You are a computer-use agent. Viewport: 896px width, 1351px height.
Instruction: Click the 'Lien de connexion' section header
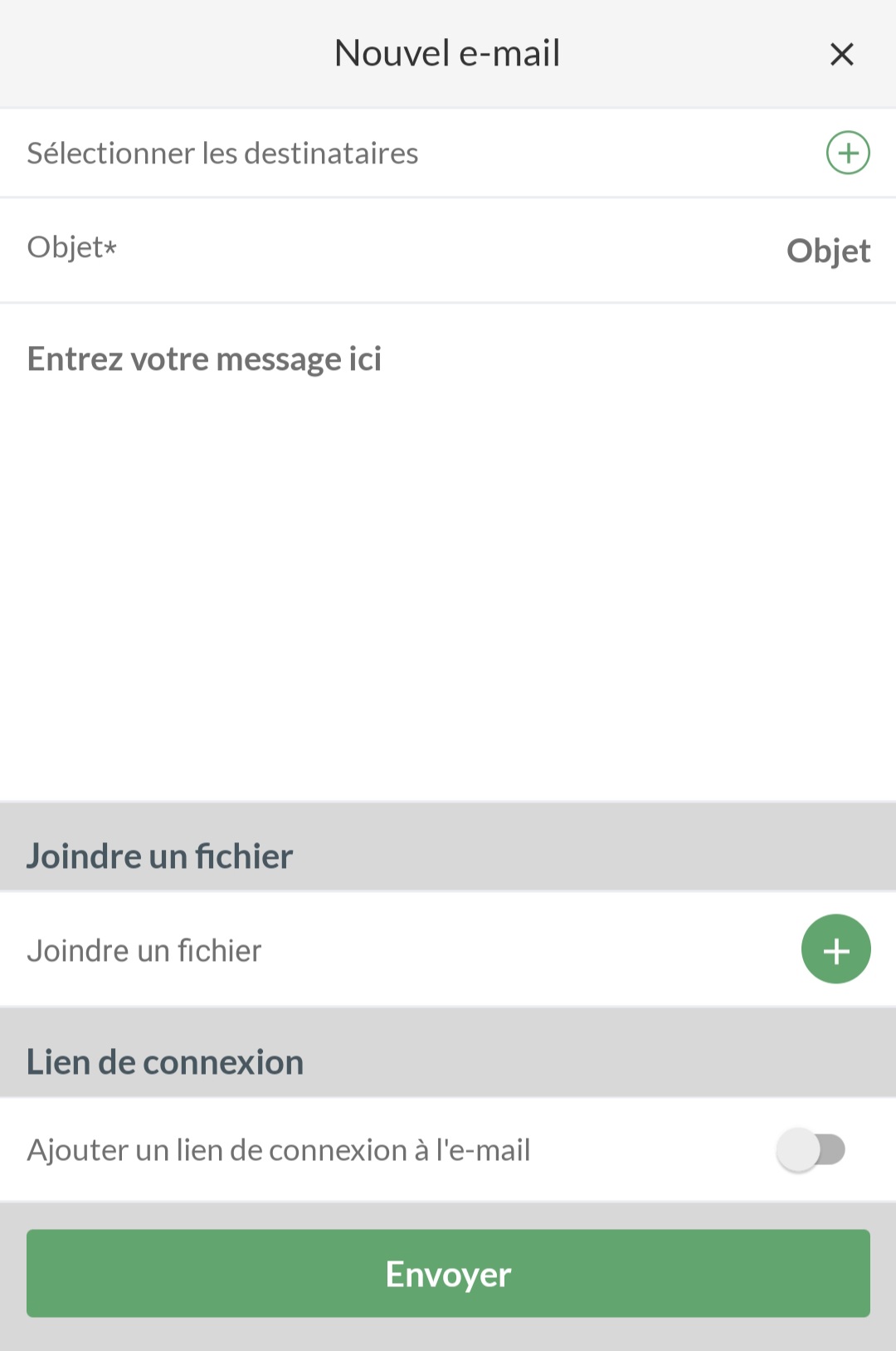click(x=165, y=1062)
